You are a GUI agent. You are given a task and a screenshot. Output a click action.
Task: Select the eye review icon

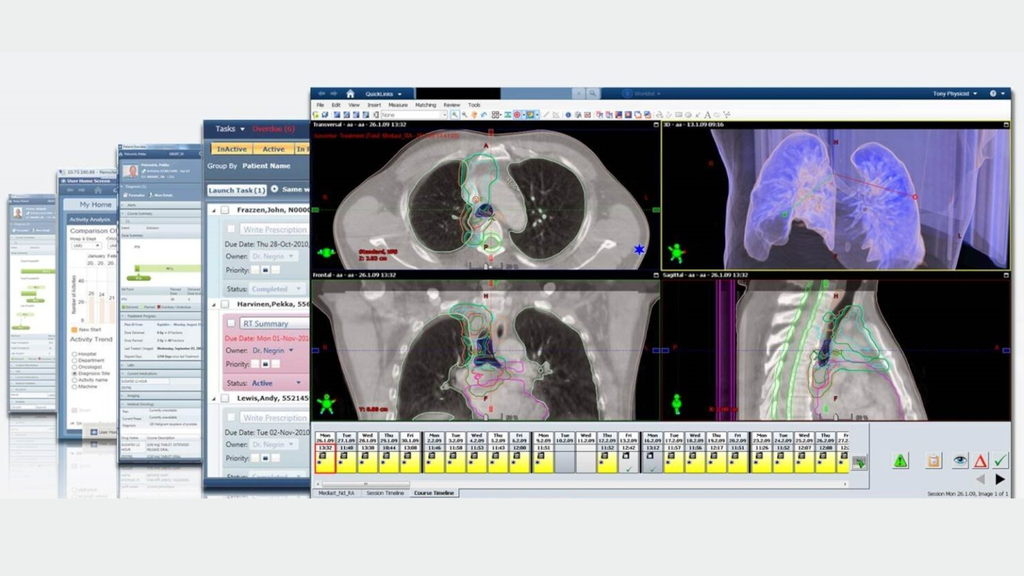point(960,460)
